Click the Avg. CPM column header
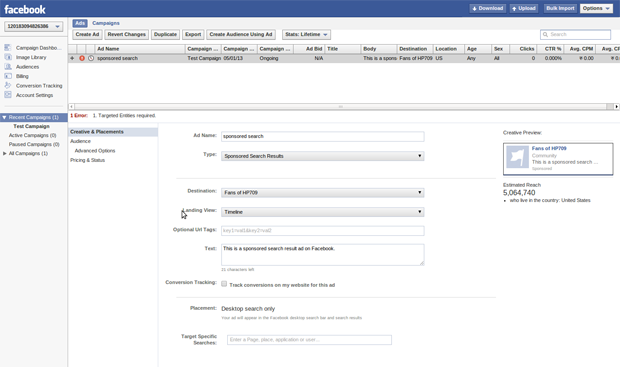This screenshot has width=620, height=367. (580, 49)
